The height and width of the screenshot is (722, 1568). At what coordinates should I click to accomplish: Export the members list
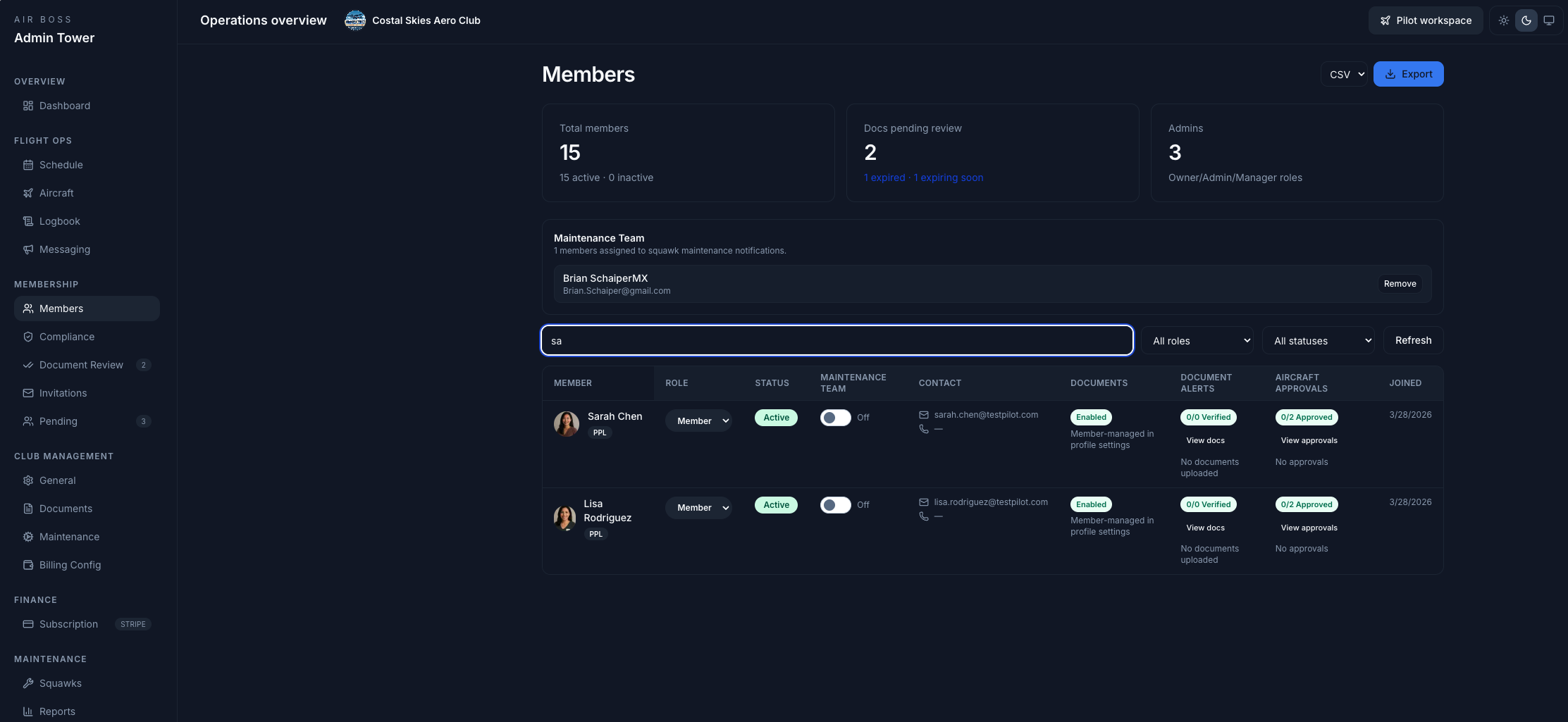point(1408,74)
